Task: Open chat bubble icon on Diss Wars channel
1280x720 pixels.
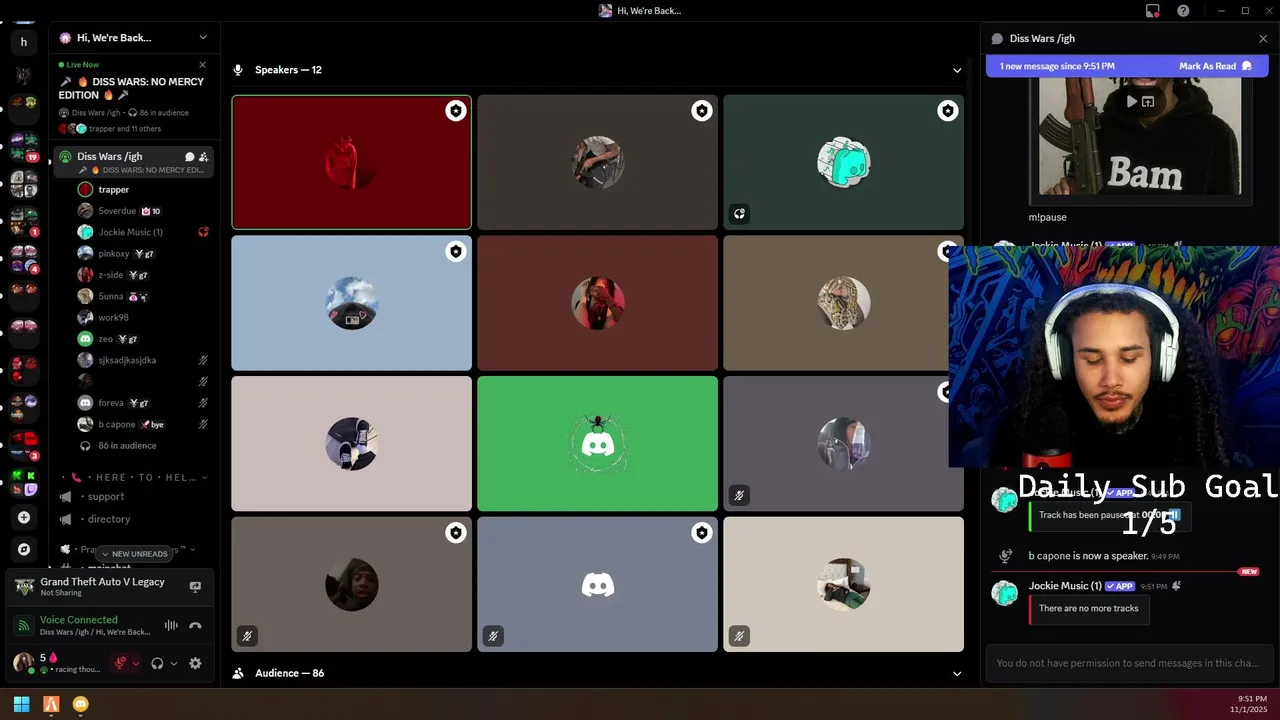Action: tap(189, 157)
